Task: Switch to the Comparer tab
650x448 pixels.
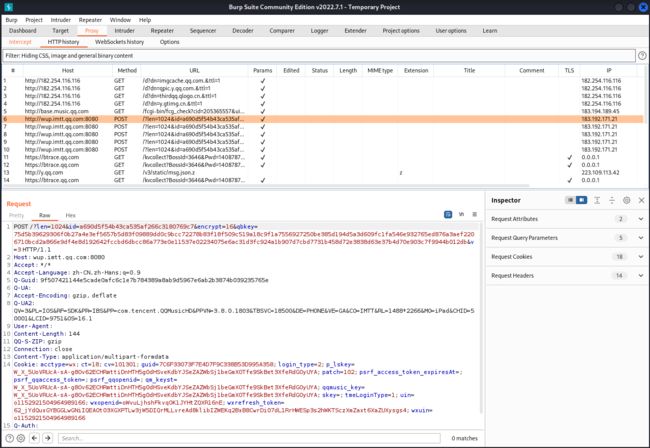Action: pyautogui.click(x=282, y=31)
